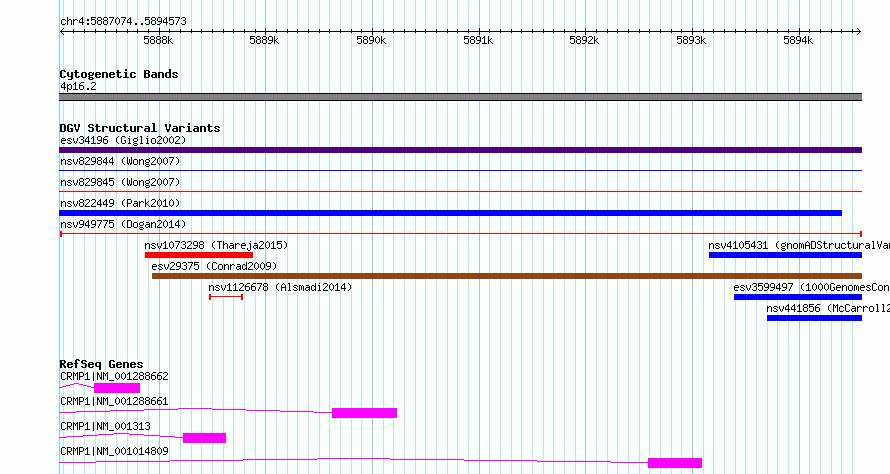Screen dimensions: 890x474
Task: Click the 5894k ruler position label
Action: pos(798,40)
